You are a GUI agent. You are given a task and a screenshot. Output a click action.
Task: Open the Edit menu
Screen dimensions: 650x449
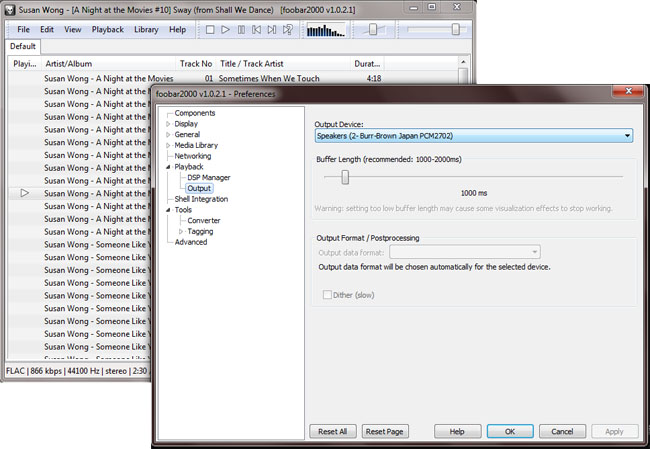pos(47,29)
